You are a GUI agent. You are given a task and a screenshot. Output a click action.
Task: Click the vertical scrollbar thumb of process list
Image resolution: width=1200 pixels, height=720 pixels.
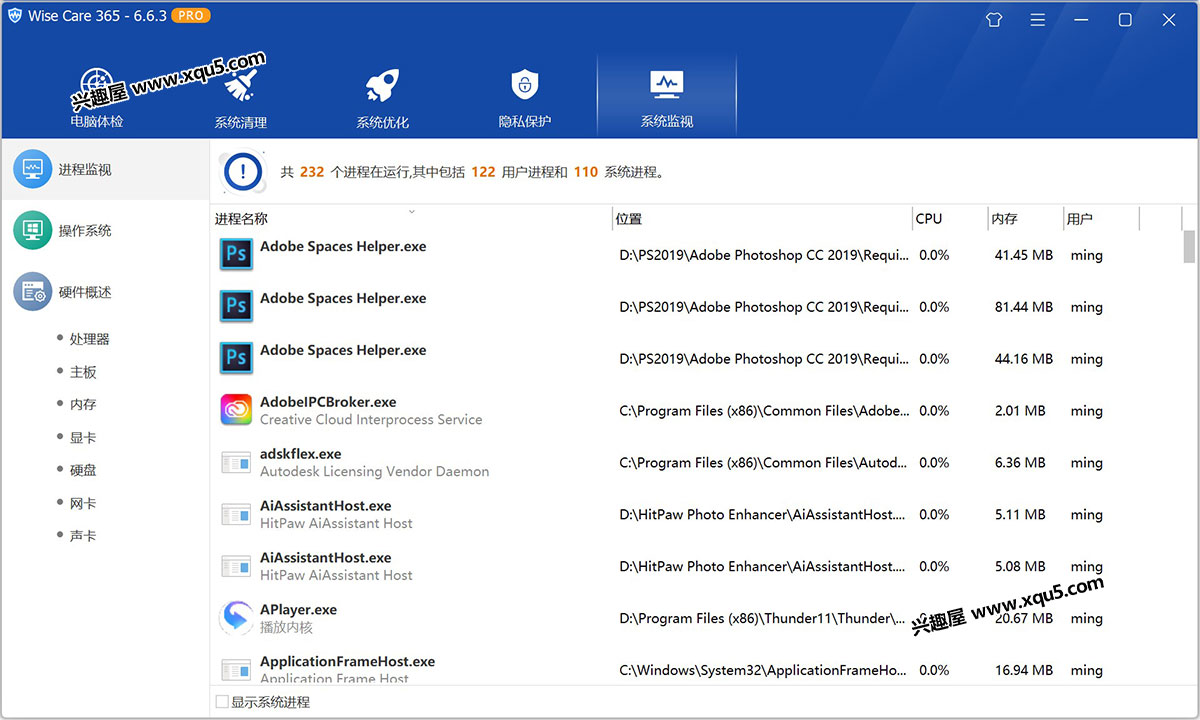[x=1189, y=245]
